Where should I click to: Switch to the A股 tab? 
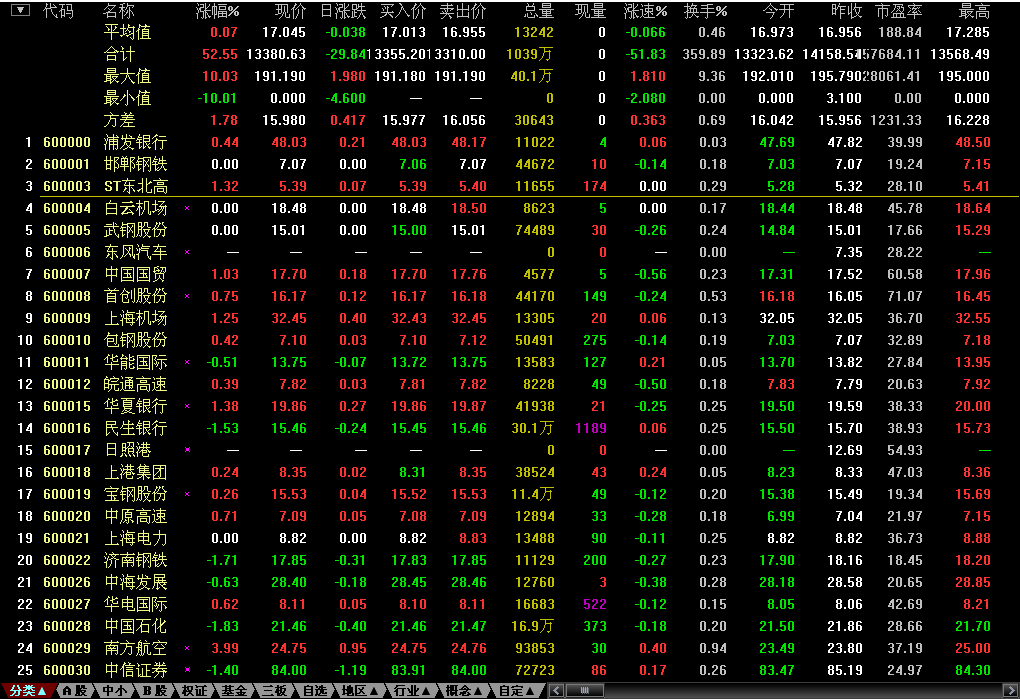pos(75,690)
